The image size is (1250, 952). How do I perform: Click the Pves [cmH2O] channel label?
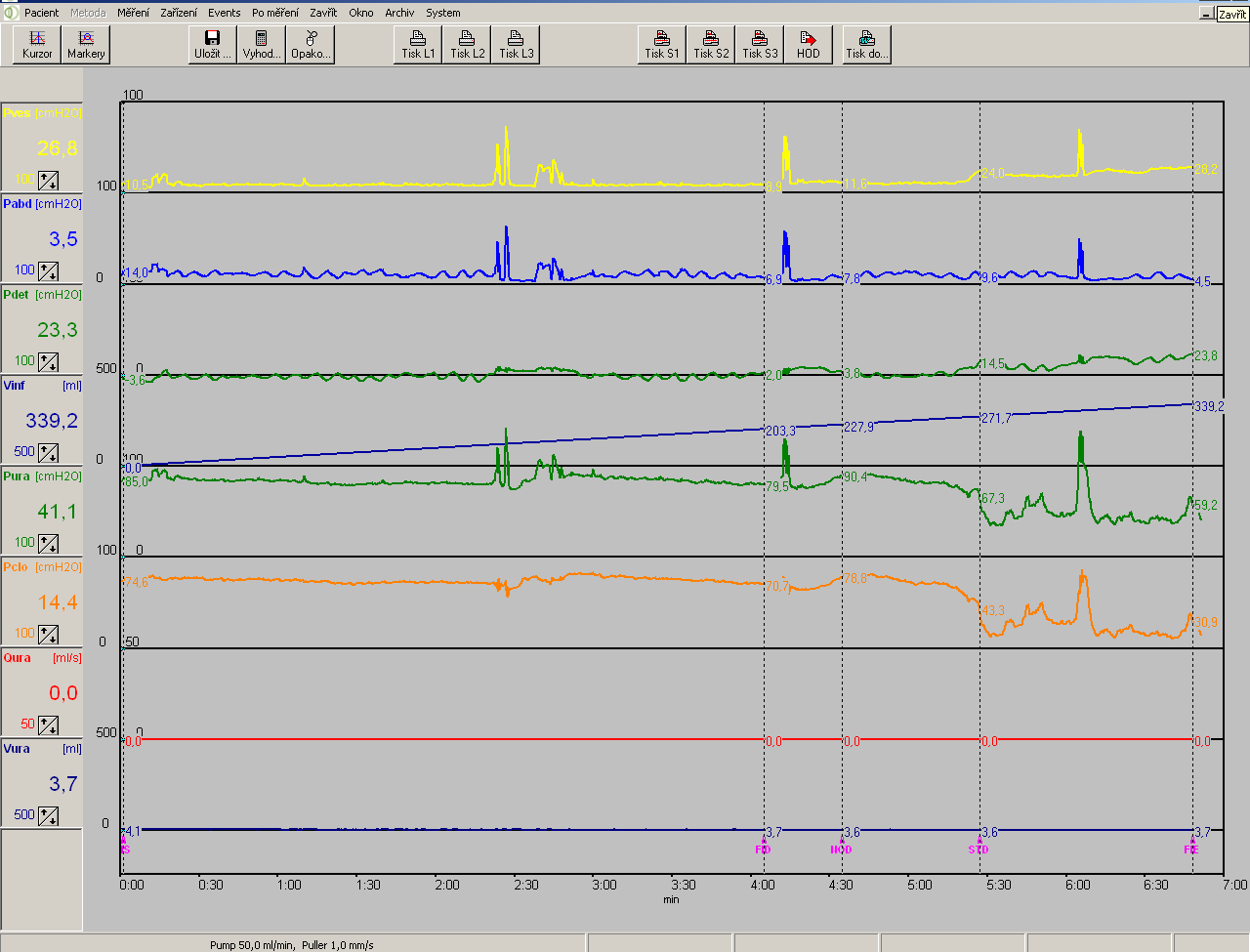coord(42,113)
